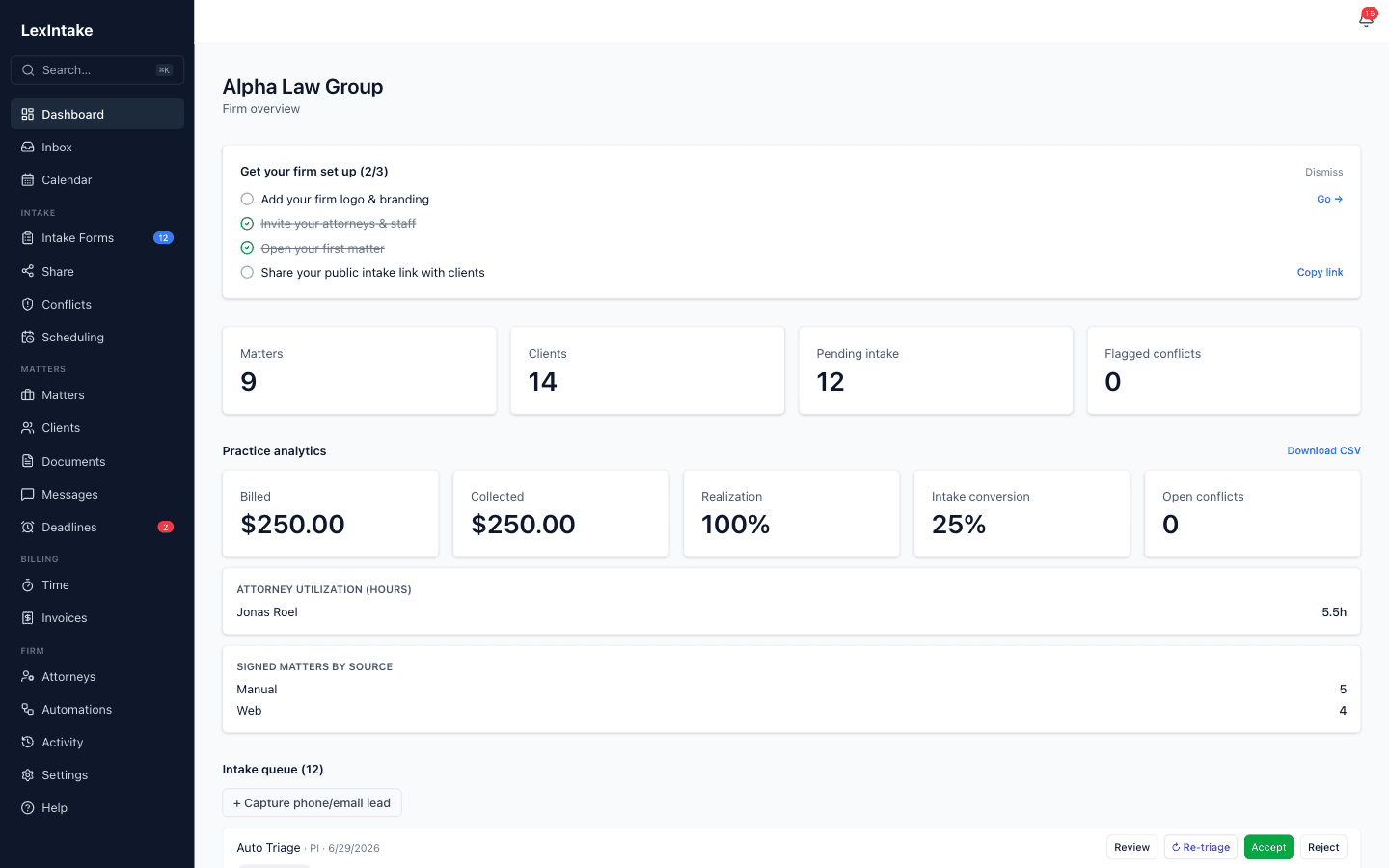Dismiss the firm setup checklist

click(1323, 172)
